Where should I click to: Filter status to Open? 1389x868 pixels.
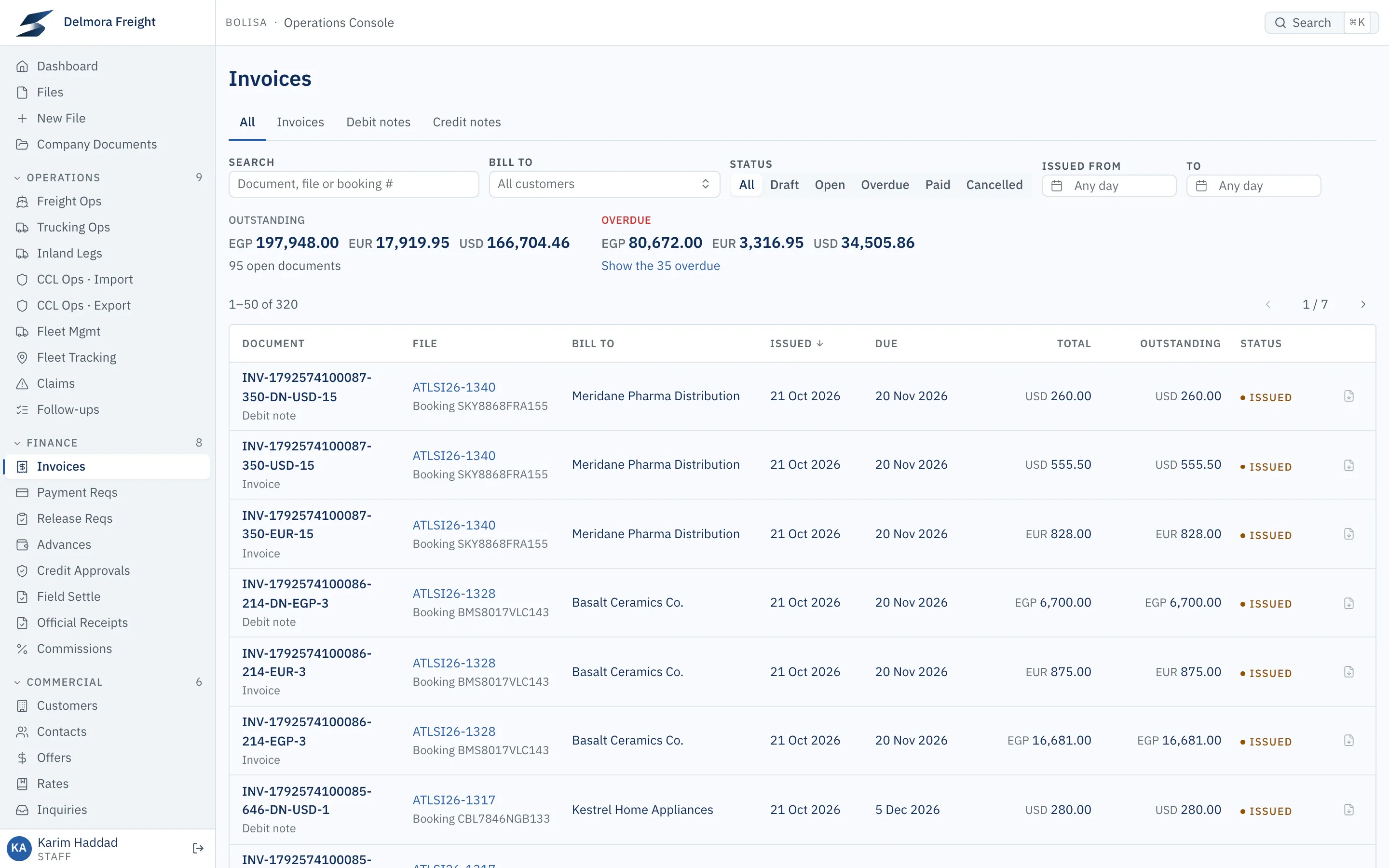point(830,185)
